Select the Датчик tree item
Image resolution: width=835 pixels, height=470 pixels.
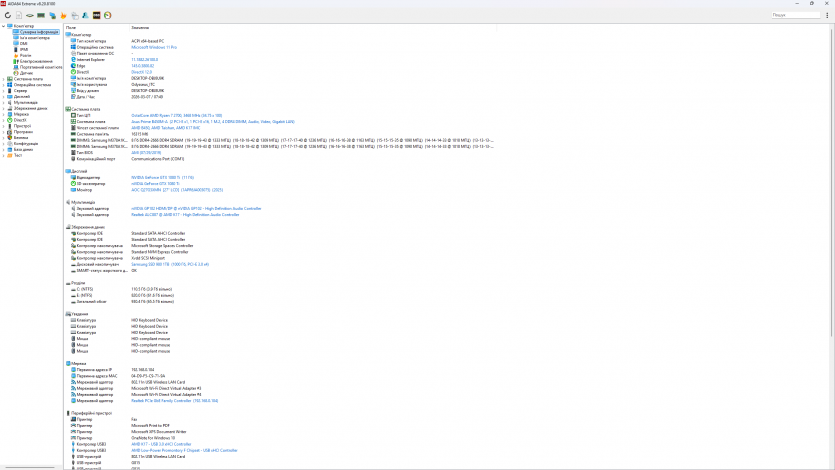[27, 72]
